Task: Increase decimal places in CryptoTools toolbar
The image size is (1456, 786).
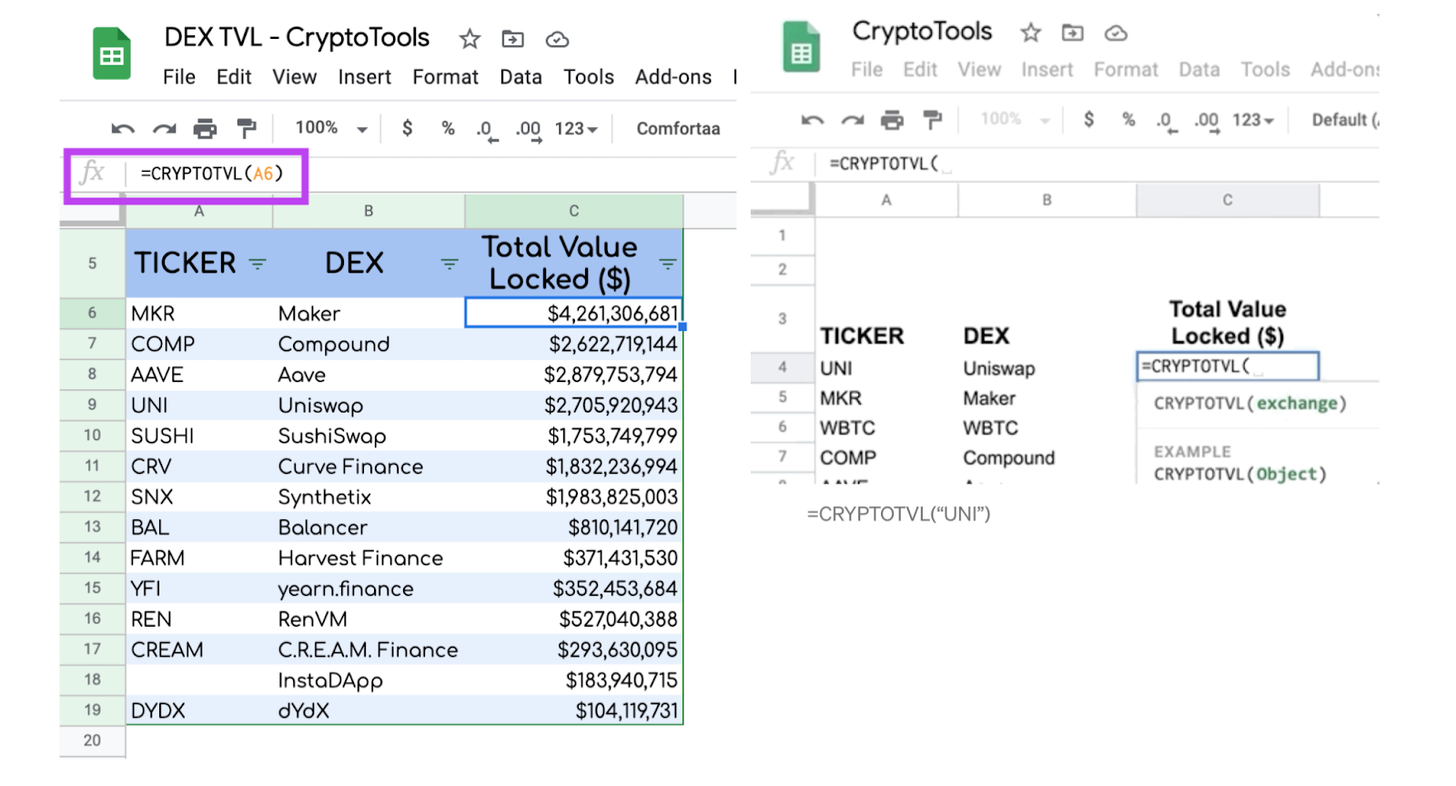Action: (1207, 123)
